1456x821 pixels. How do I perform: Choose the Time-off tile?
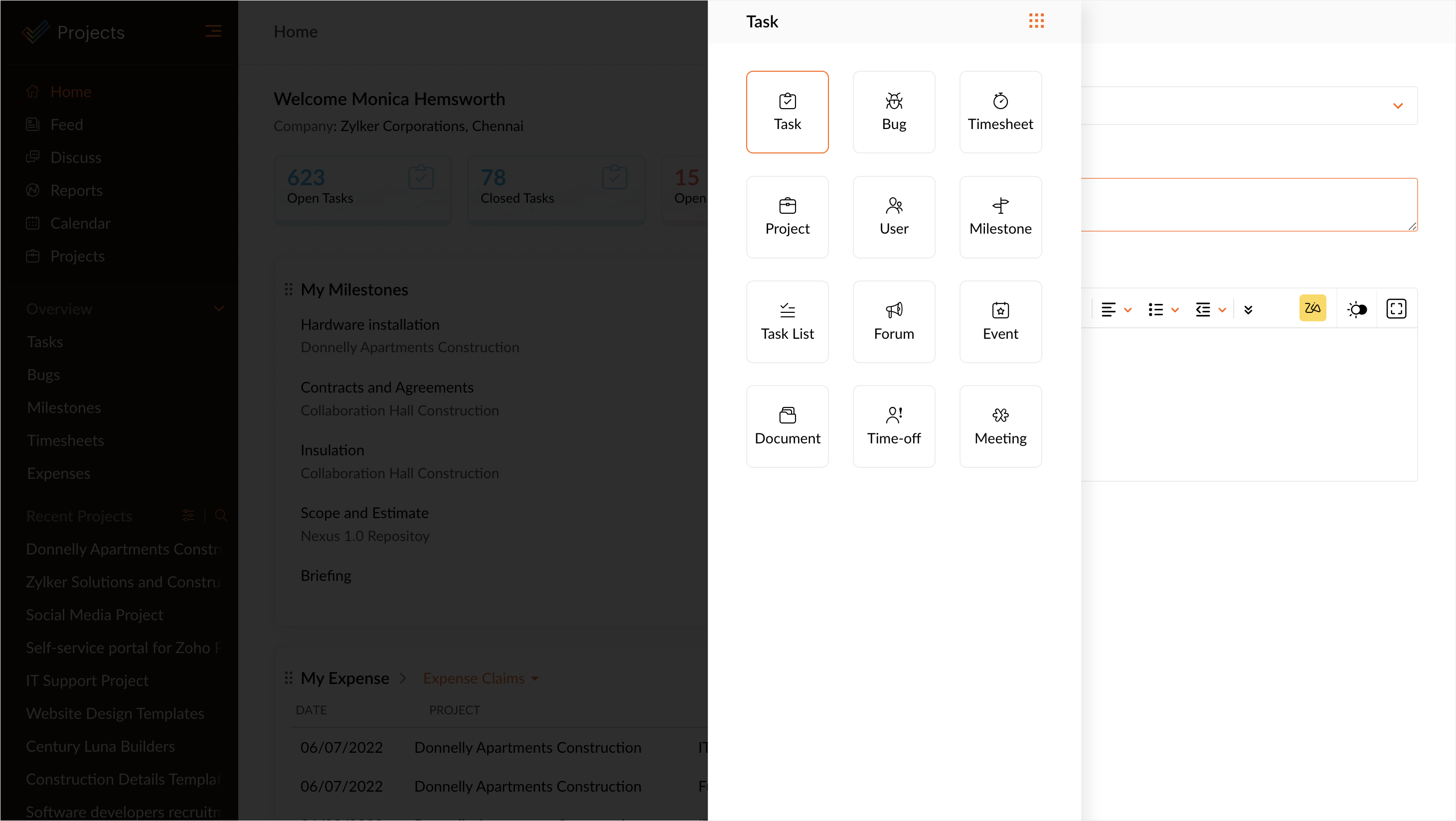894,426
